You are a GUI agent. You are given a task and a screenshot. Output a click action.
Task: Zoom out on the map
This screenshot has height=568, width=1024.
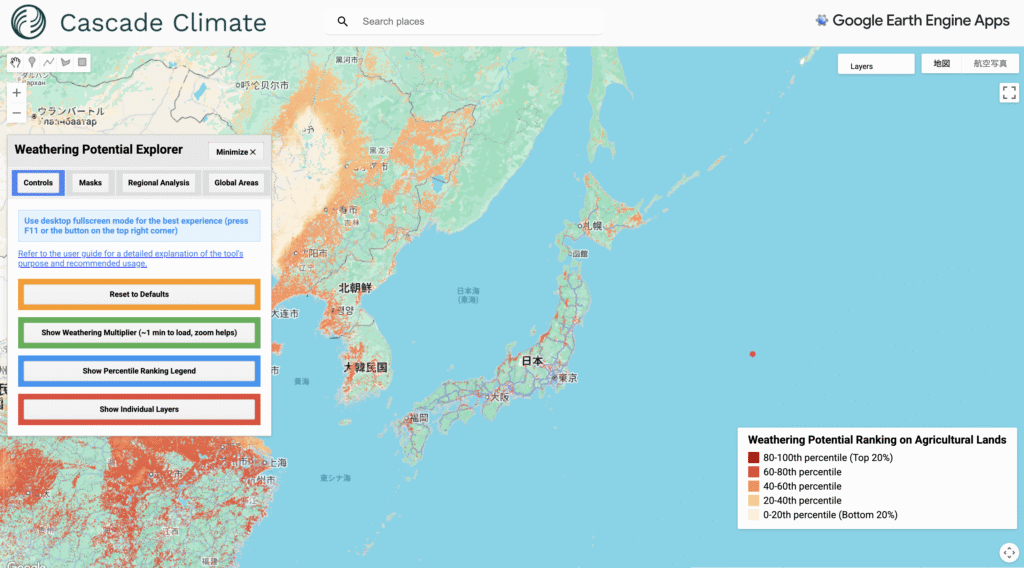click(x=17, y=113)
